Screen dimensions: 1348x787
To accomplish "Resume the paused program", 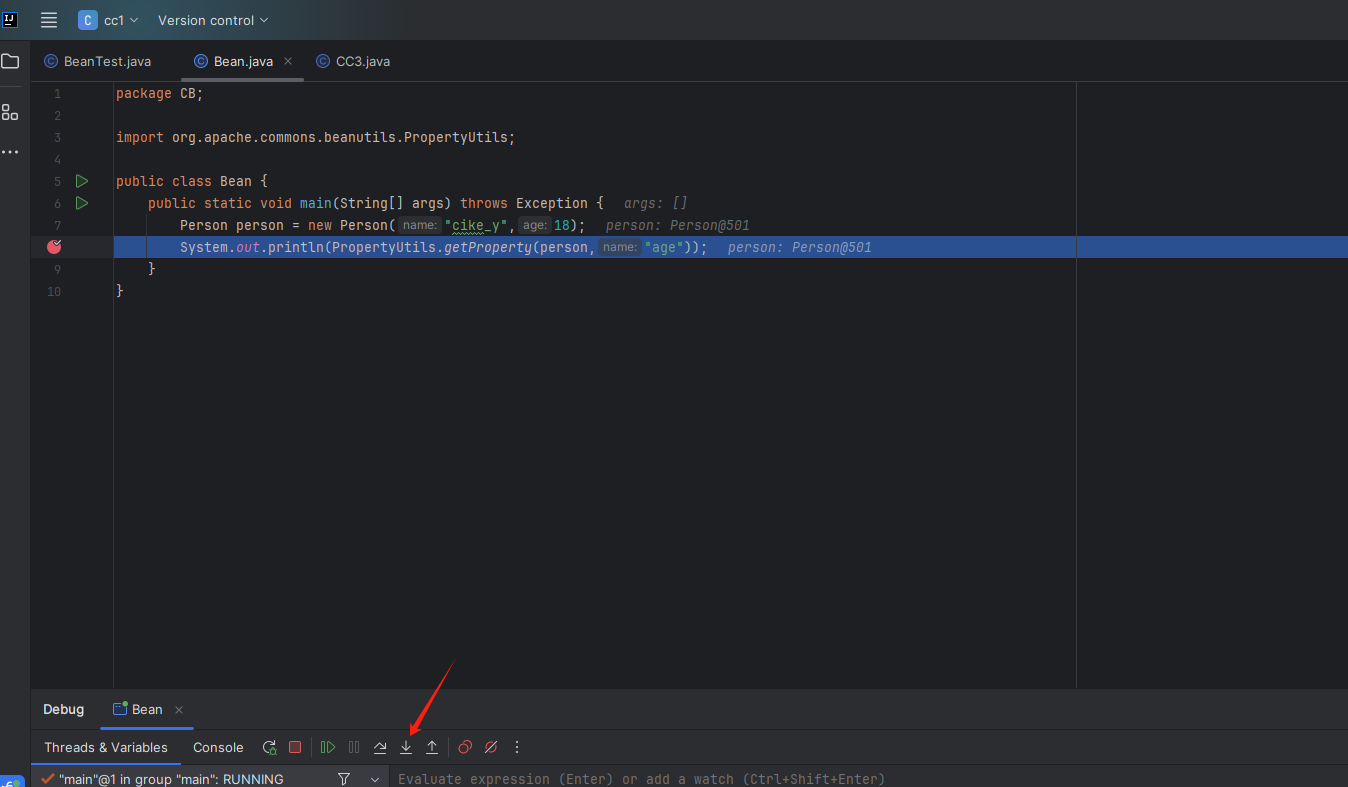I will coord(327,747).
